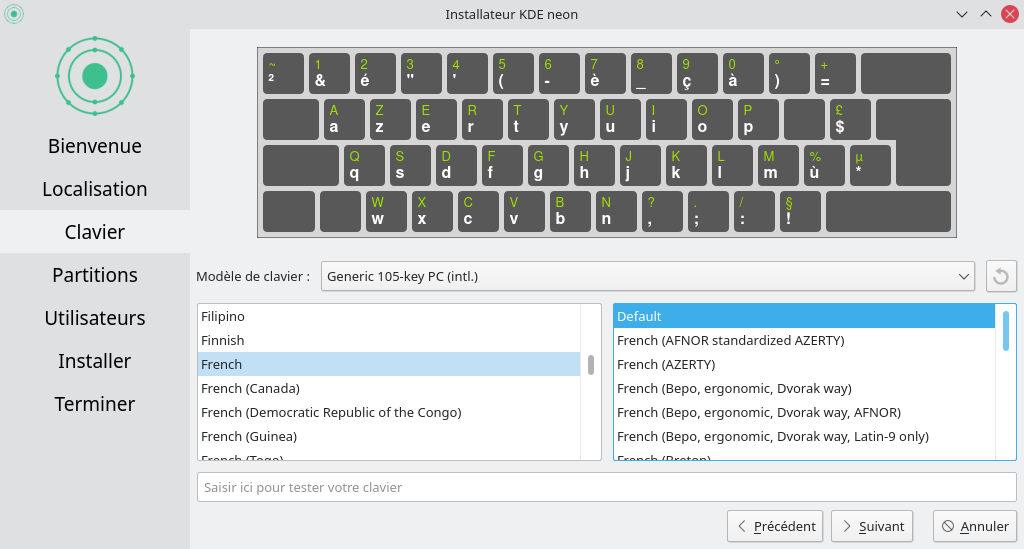
Task: Go to the Localisation step
Action: coord(95,189)
